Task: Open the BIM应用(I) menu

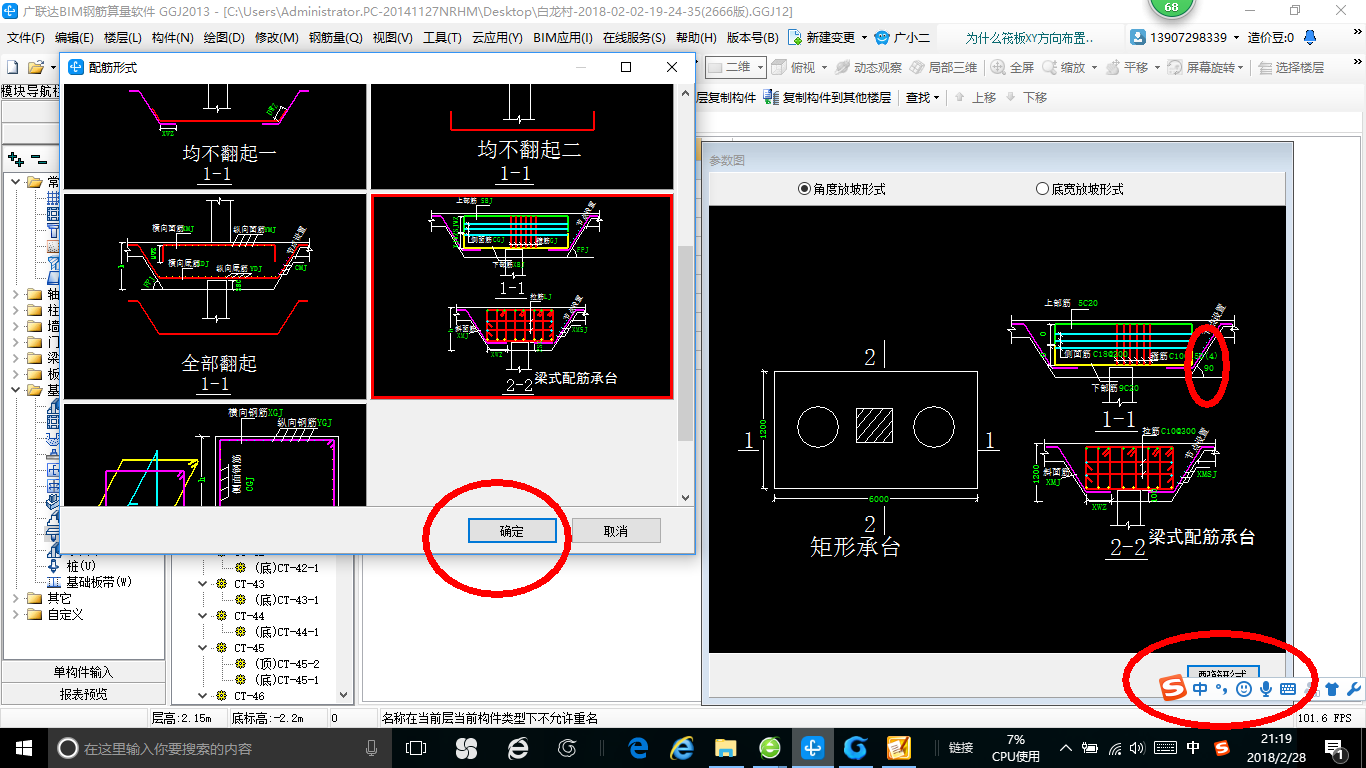Action: tap(563, 38)
